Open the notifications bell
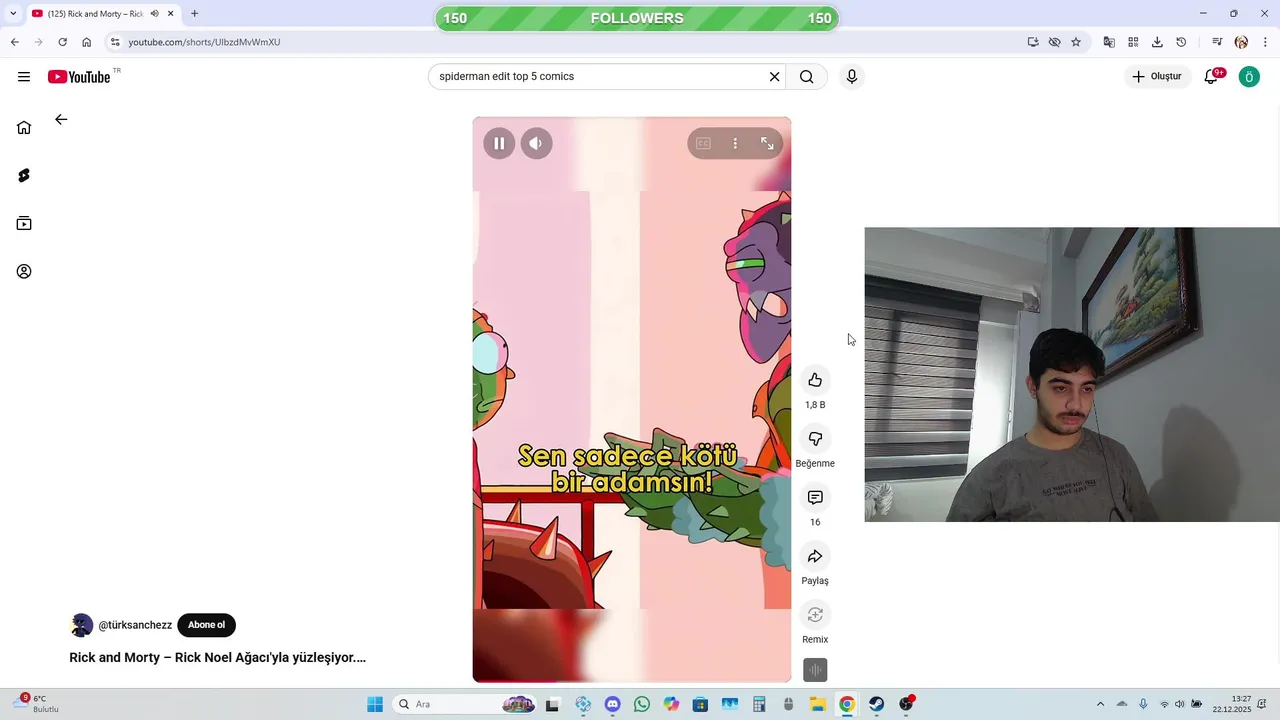The height and width of the screenshot is (720, 1280). 1212,76
